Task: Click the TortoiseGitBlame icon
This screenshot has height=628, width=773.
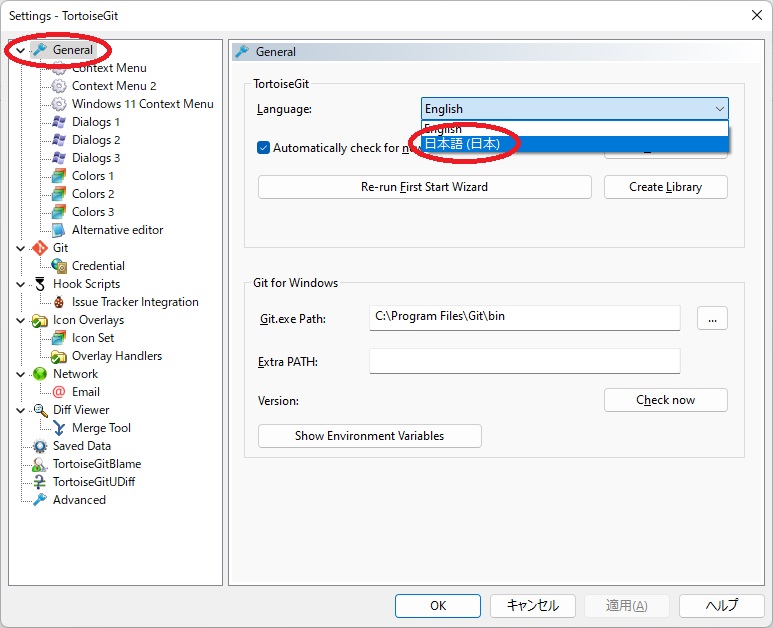Action: click(x=40, y=464)
